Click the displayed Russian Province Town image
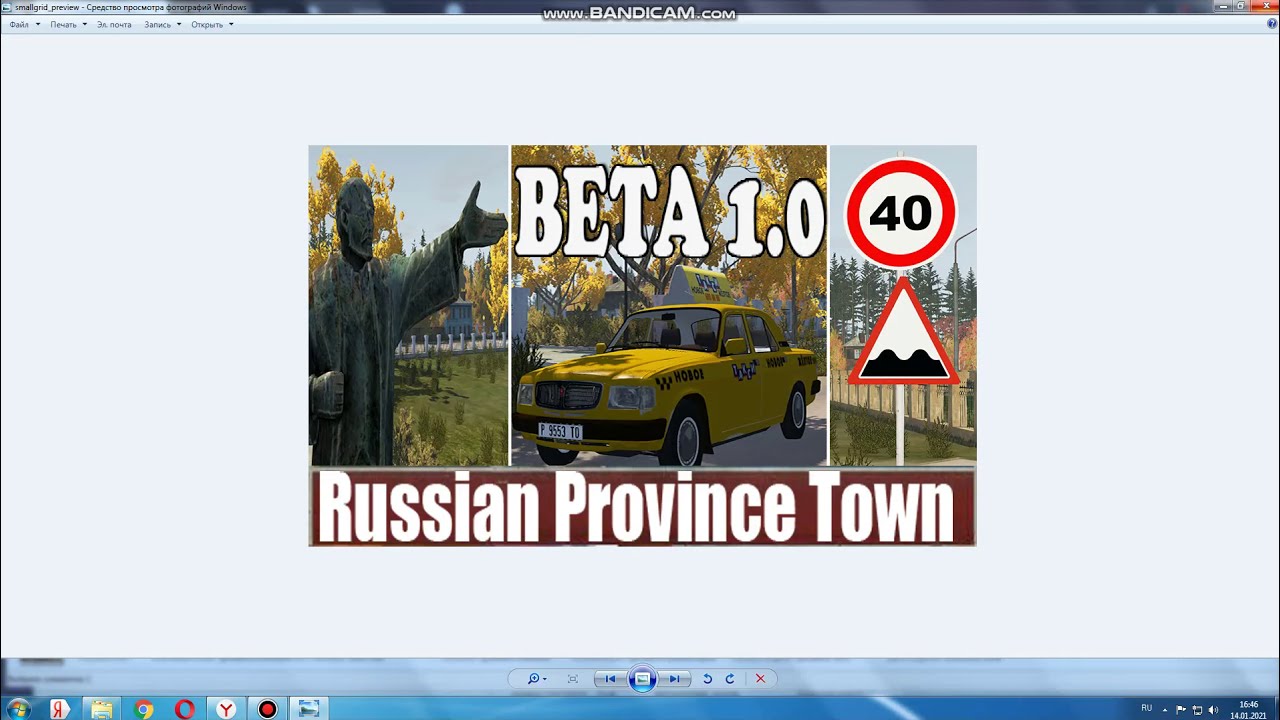Viewport: 1280px width, 720px height. (642, 346)
